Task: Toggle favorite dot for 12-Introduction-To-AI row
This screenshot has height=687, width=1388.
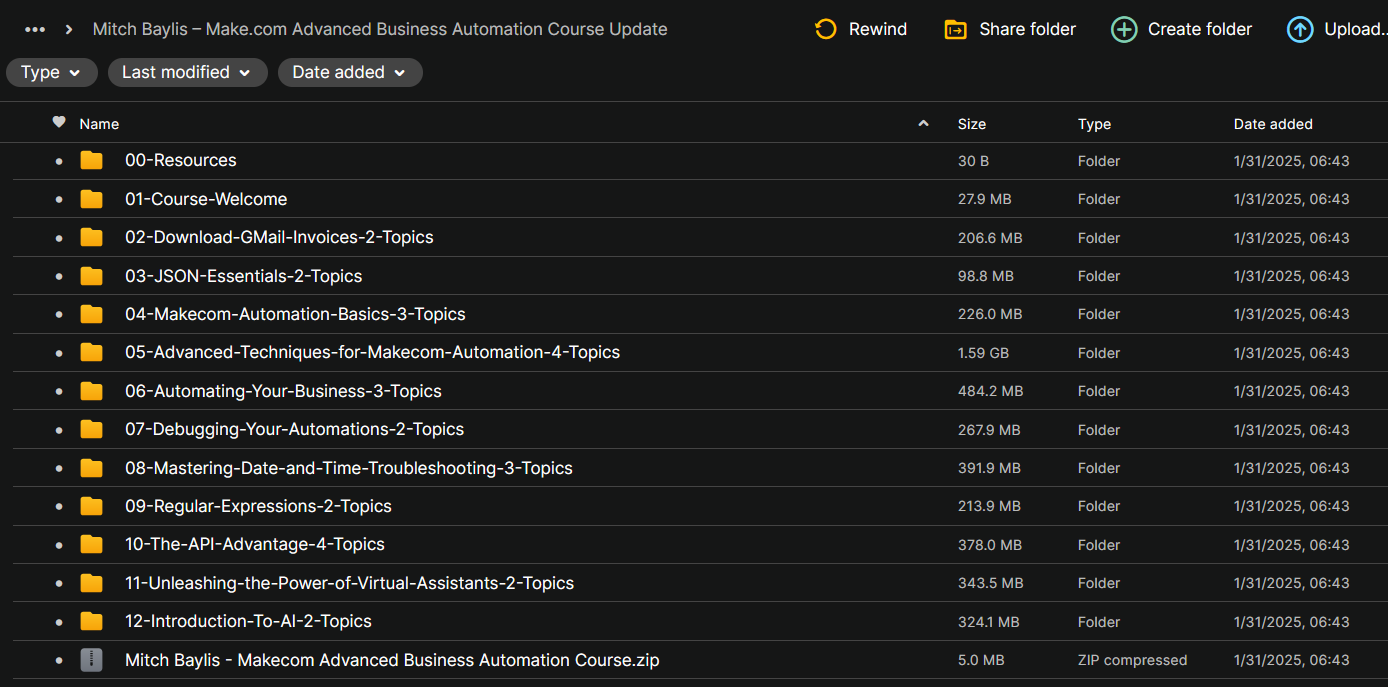Action: tap(59, 622)
